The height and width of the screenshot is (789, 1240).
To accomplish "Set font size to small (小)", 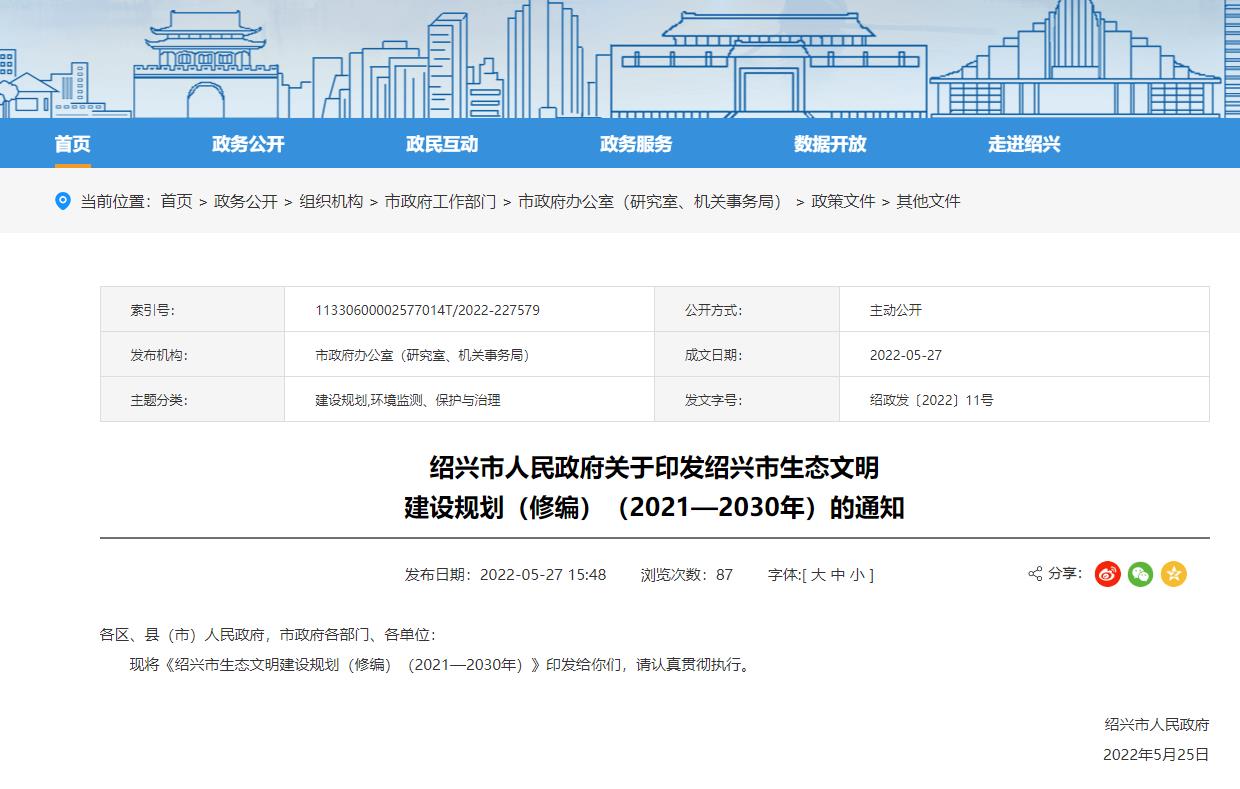I will [x=859, y=574].
